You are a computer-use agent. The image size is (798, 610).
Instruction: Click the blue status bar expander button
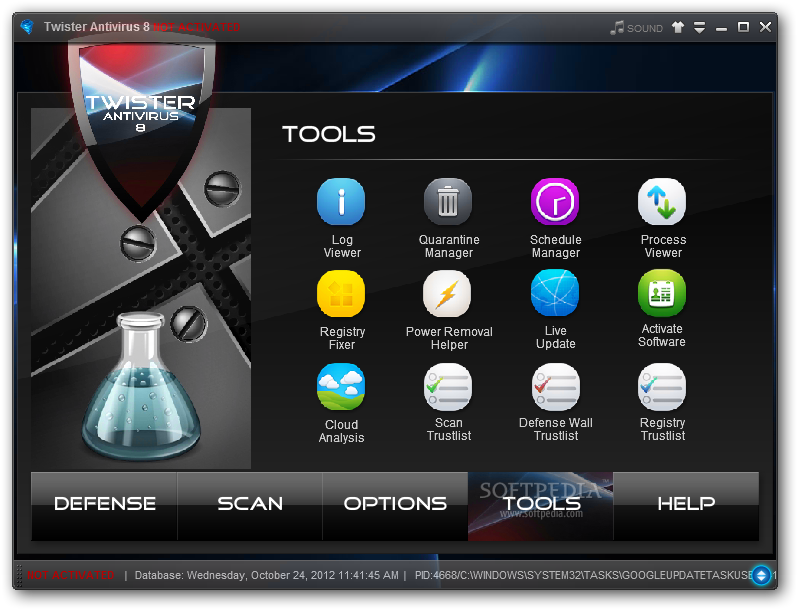761,575
